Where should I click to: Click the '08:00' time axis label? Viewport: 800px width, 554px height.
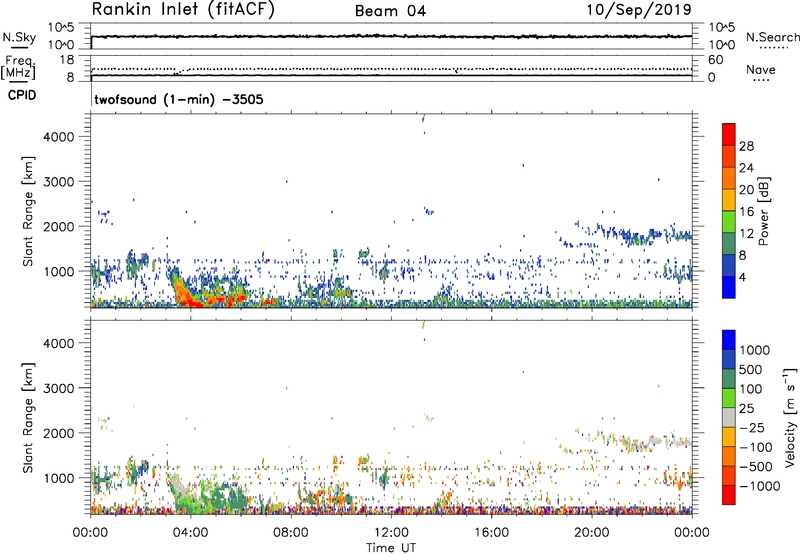tap(291, 533)
